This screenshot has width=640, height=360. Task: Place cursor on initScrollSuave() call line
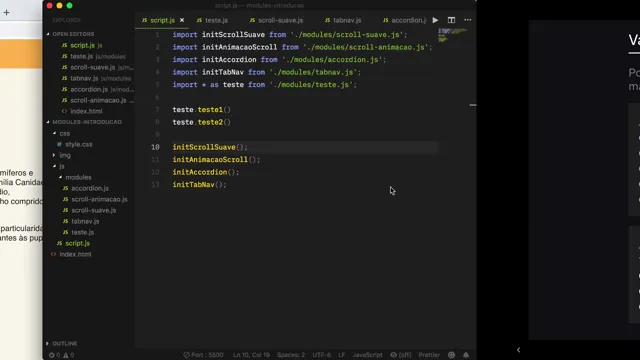click(210, 147)
